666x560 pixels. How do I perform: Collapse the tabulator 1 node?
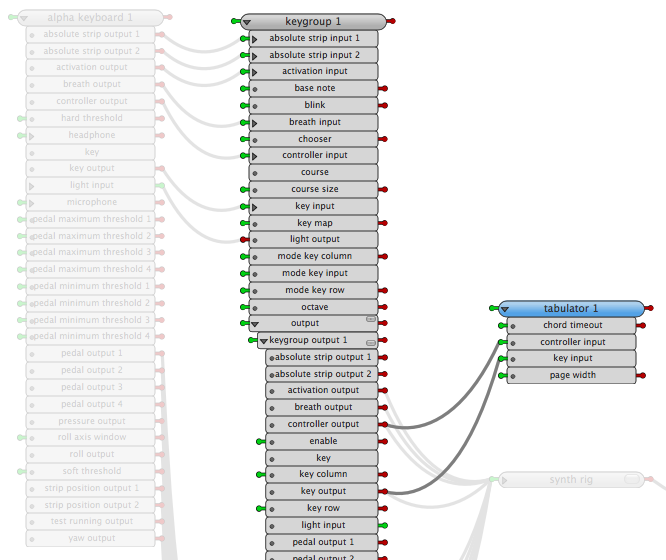[505, 309]
